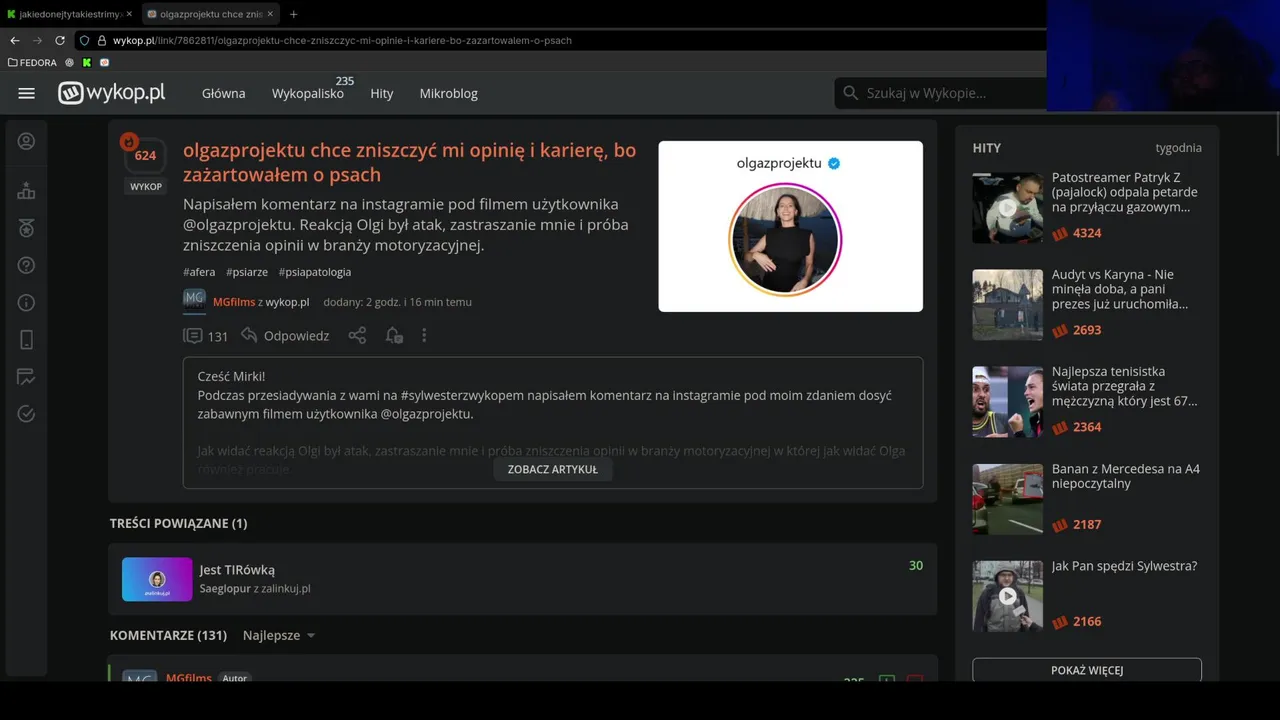Open the profile icon in left sidebar

27,141
